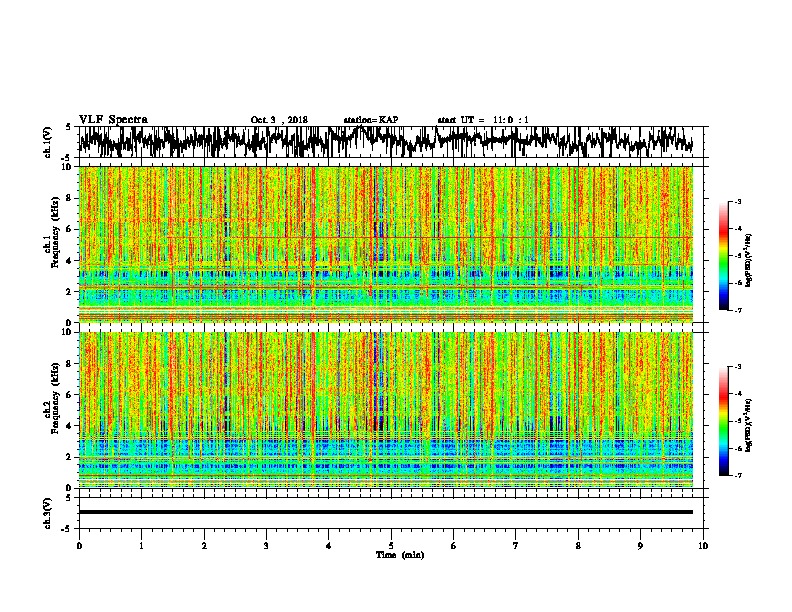
Task: Click the 'ch.1(V)' axis label
Action: 48,142
